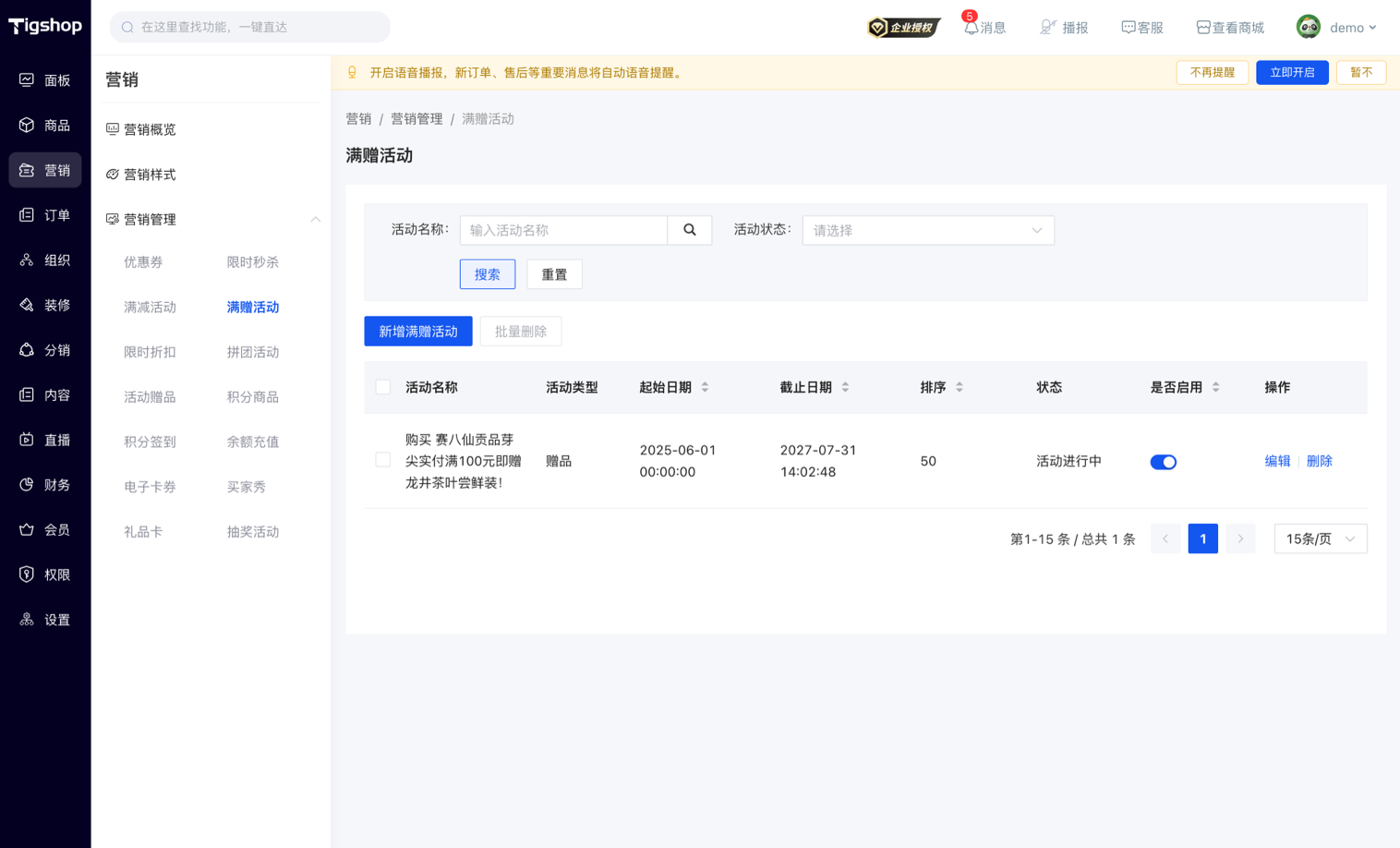Screen dimensions: 1400x848
Task: Open 满减活动 submenu item
Action: tap(150, 307)
